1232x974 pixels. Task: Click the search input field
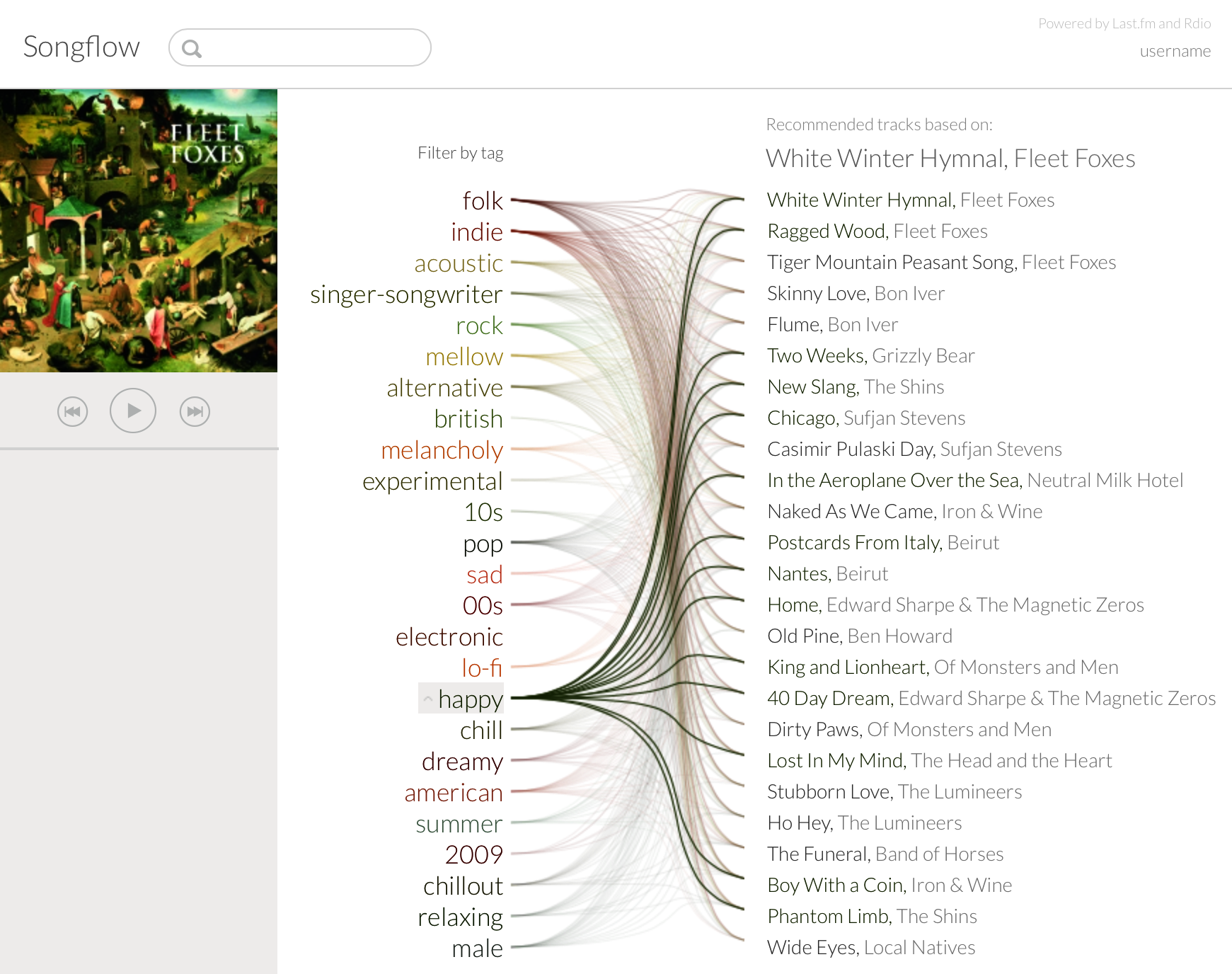pyautogui.click(x=300, y=47)
